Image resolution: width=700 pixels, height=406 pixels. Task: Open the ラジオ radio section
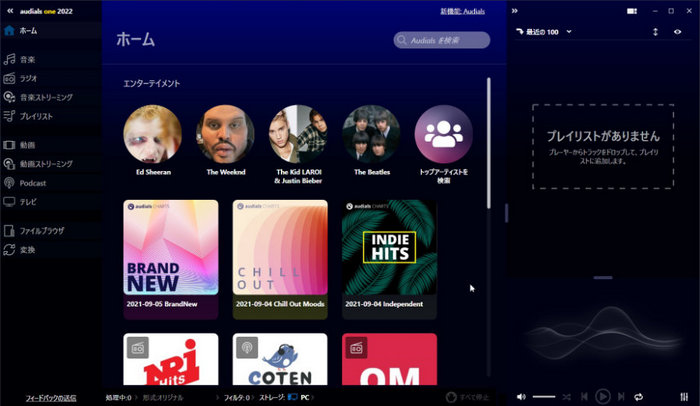click(x=50, y=79)
